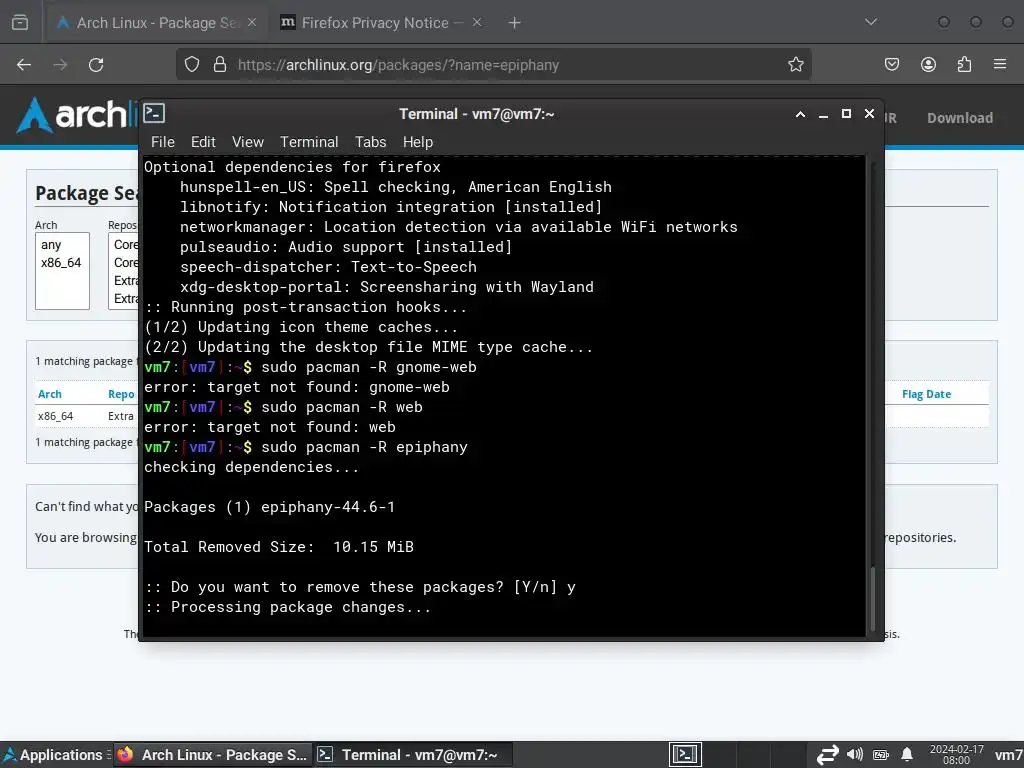Open the notification bell tray icon
Image resolution: width=1024 pixels, height=768 pixels.
pyautogui.click(x=906, y=755)
